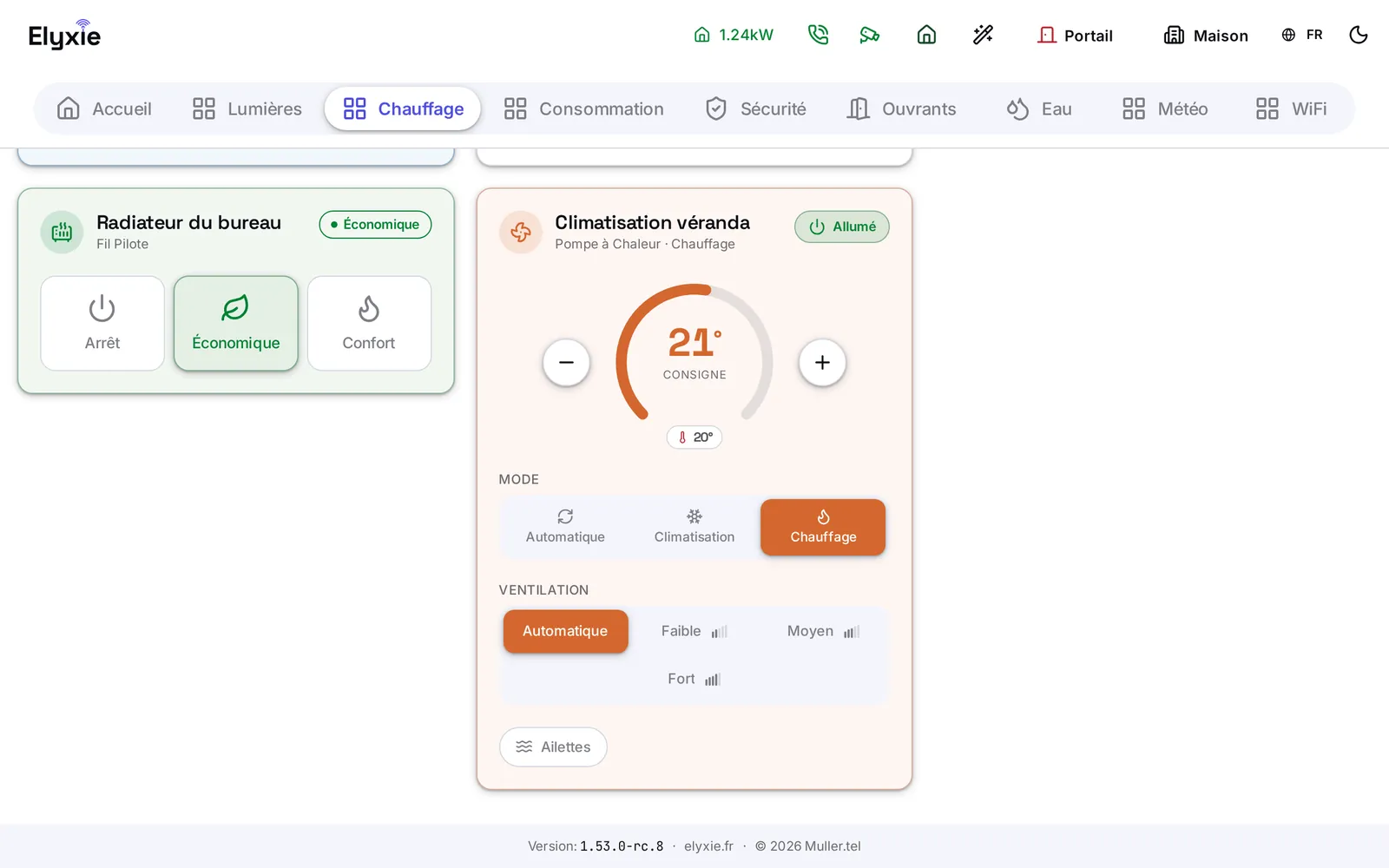
Task: Open the Sécurité tab
Action: pyautogui.click(x=755, y=108)
